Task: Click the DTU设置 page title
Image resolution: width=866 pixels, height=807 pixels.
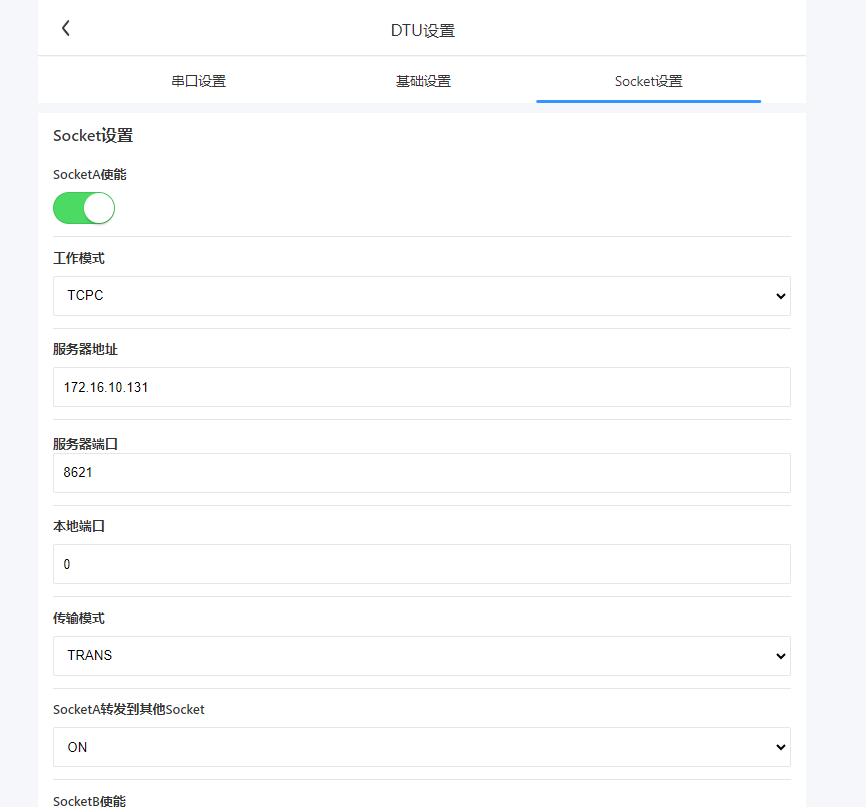Action: (x=422, y=30)
